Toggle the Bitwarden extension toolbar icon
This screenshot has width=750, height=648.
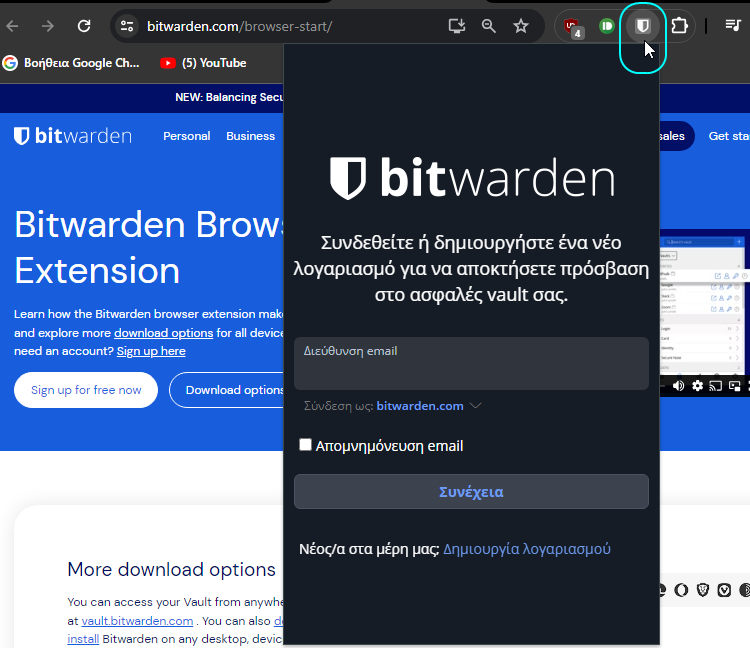(642, 26)
